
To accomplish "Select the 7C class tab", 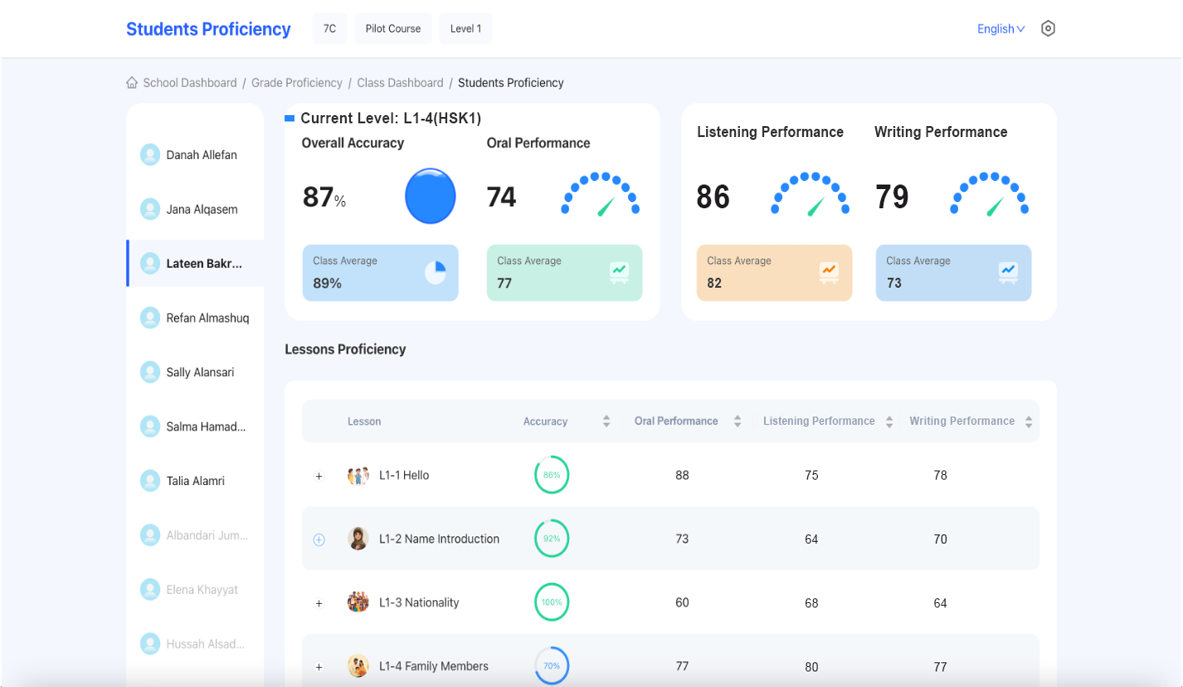I will point(330,29).
